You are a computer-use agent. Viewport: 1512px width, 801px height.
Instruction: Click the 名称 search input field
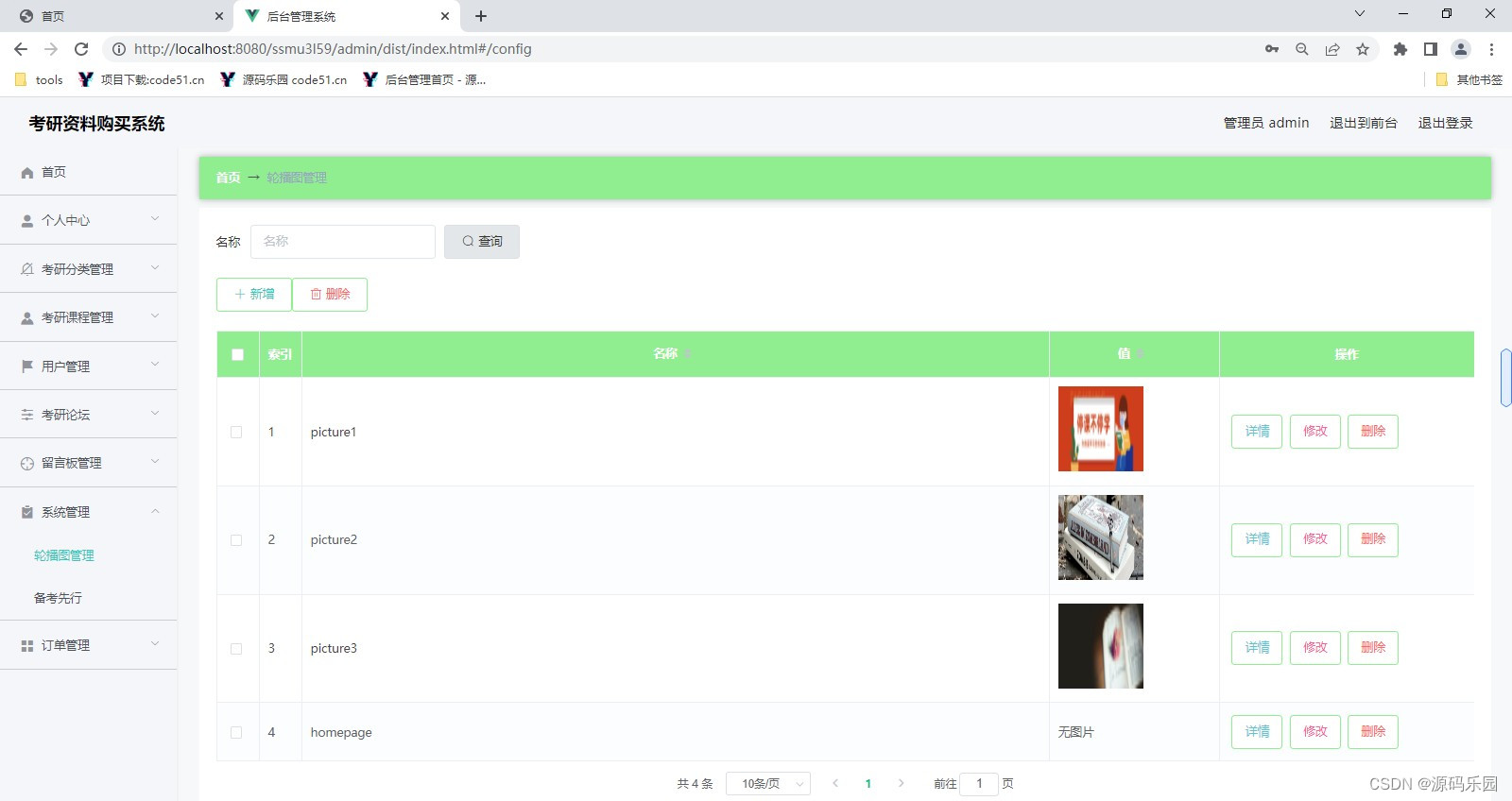(343, 242)
